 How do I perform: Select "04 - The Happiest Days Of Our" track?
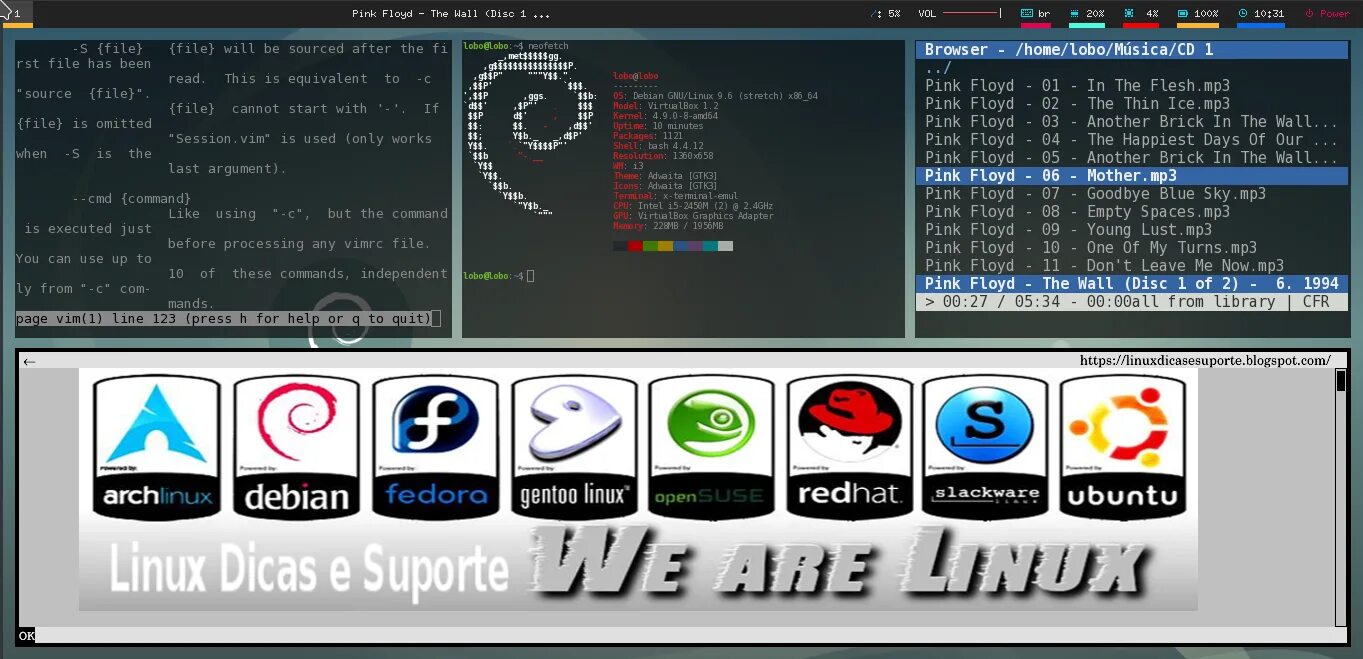[1132, 140]
